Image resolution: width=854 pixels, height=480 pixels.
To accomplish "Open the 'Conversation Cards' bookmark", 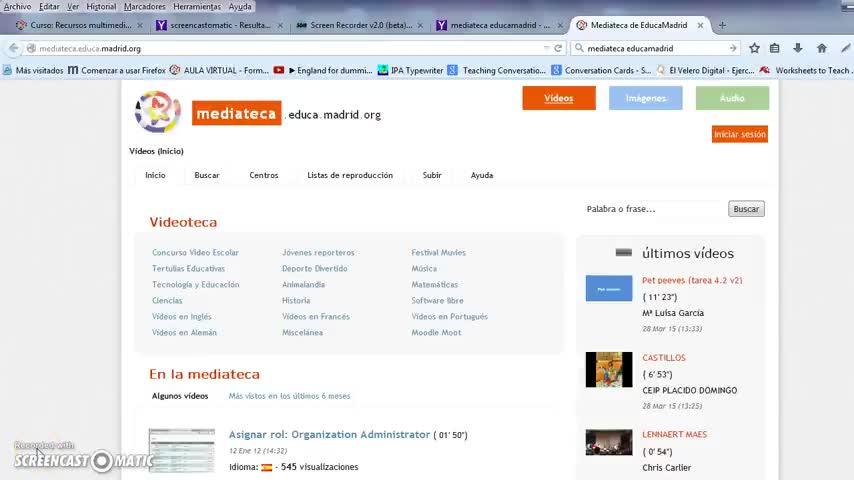I will click(601, 70).
